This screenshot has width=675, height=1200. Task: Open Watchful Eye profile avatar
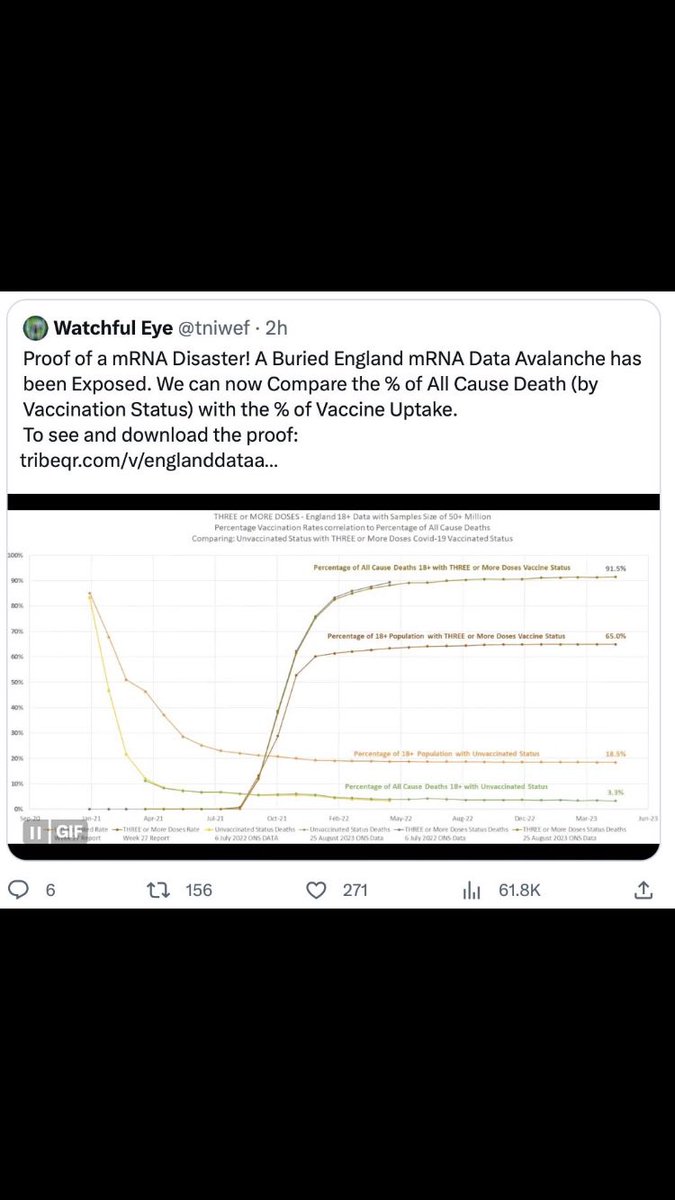35,327
